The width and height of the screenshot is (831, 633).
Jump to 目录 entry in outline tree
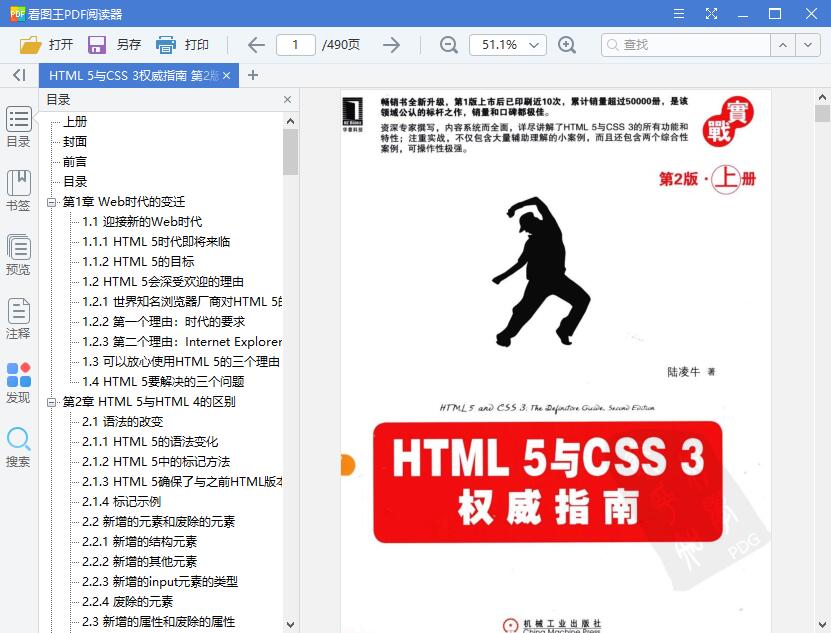tap(75, 182)
